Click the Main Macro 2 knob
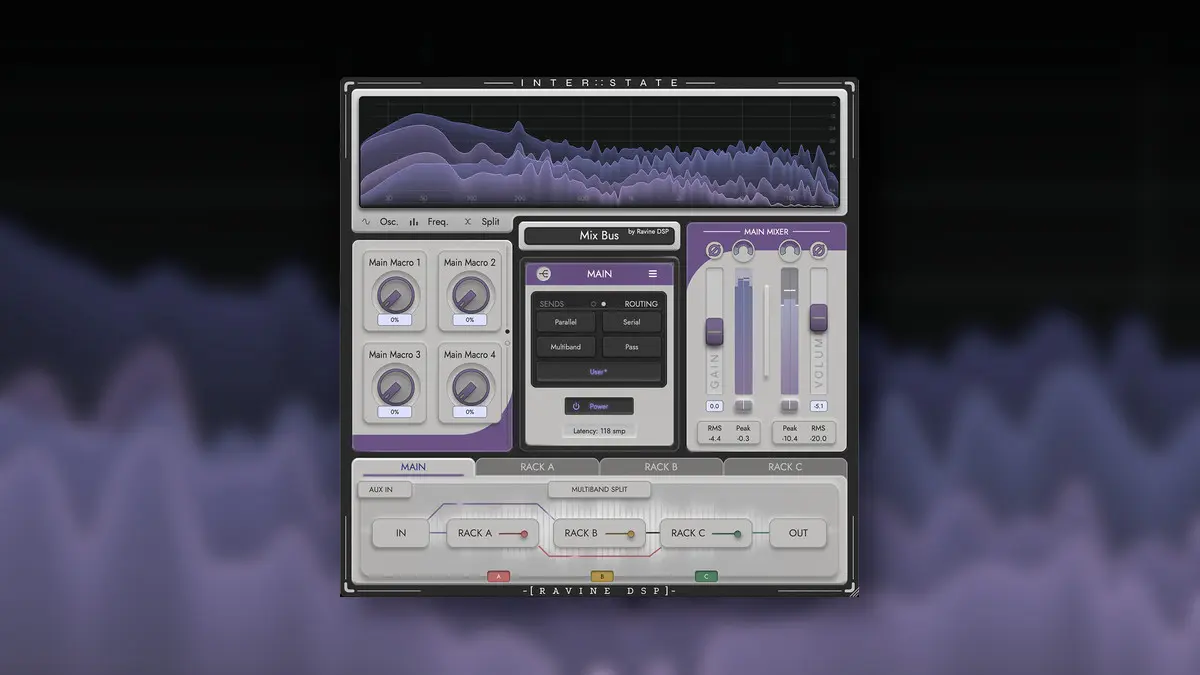Viewport: 1200px width, 675px height. click(x=470, y=294)
